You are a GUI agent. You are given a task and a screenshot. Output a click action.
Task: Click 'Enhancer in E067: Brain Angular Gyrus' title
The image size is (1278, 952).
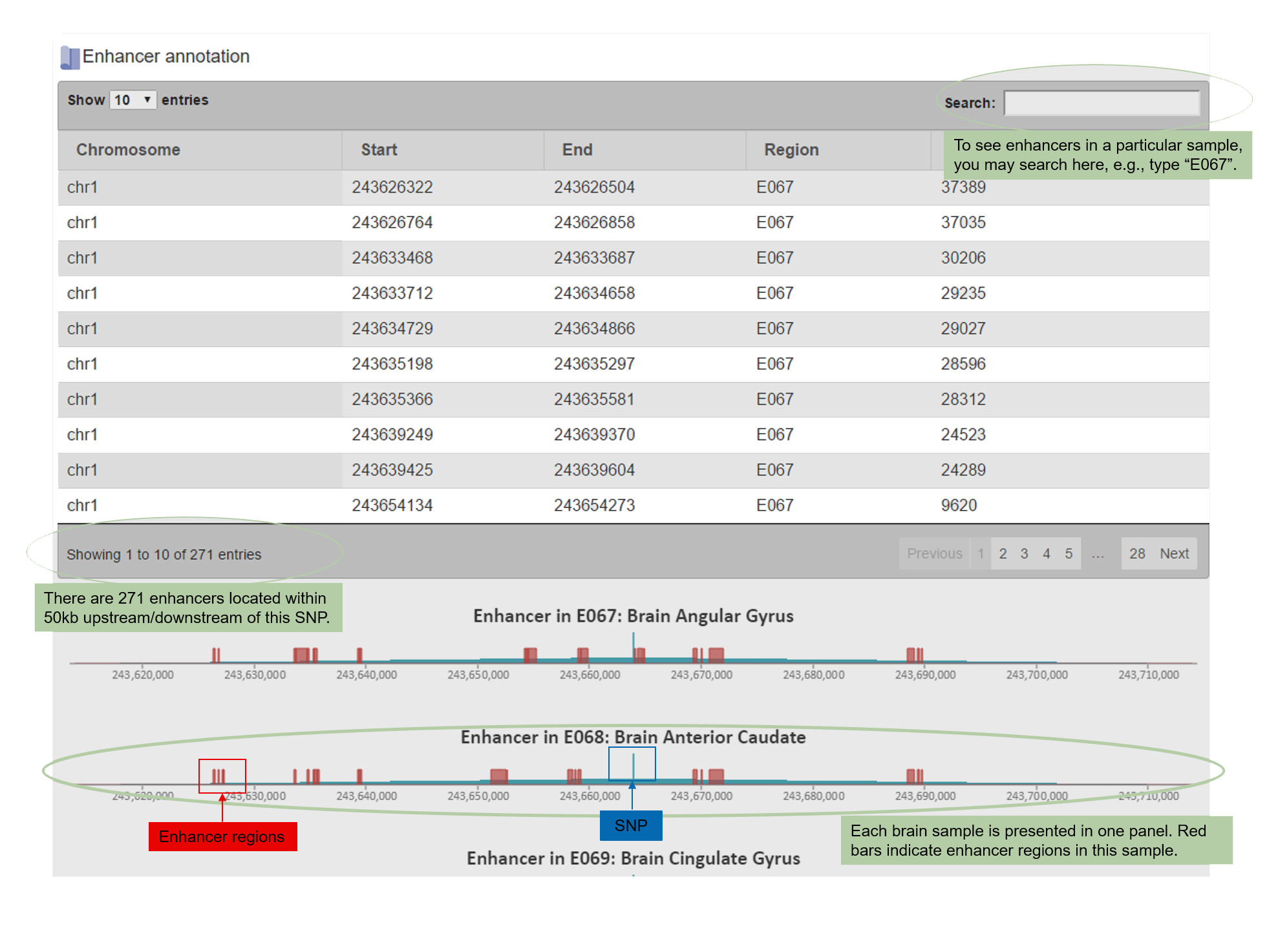(633, 616)
